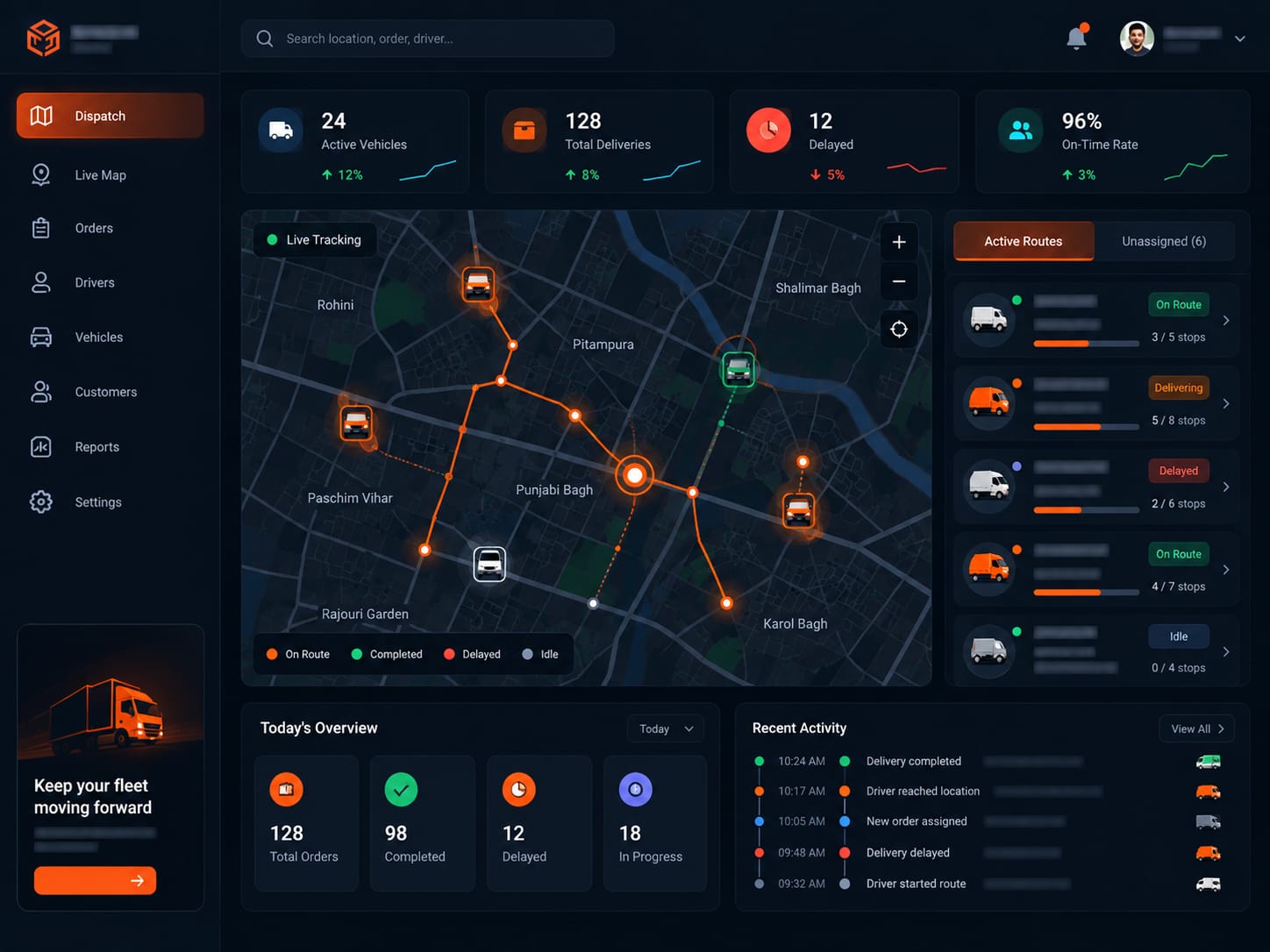The height and width of the screenshot is (952, 1270).
Task: Click the Settings gear icon
Action: [41, 502]
